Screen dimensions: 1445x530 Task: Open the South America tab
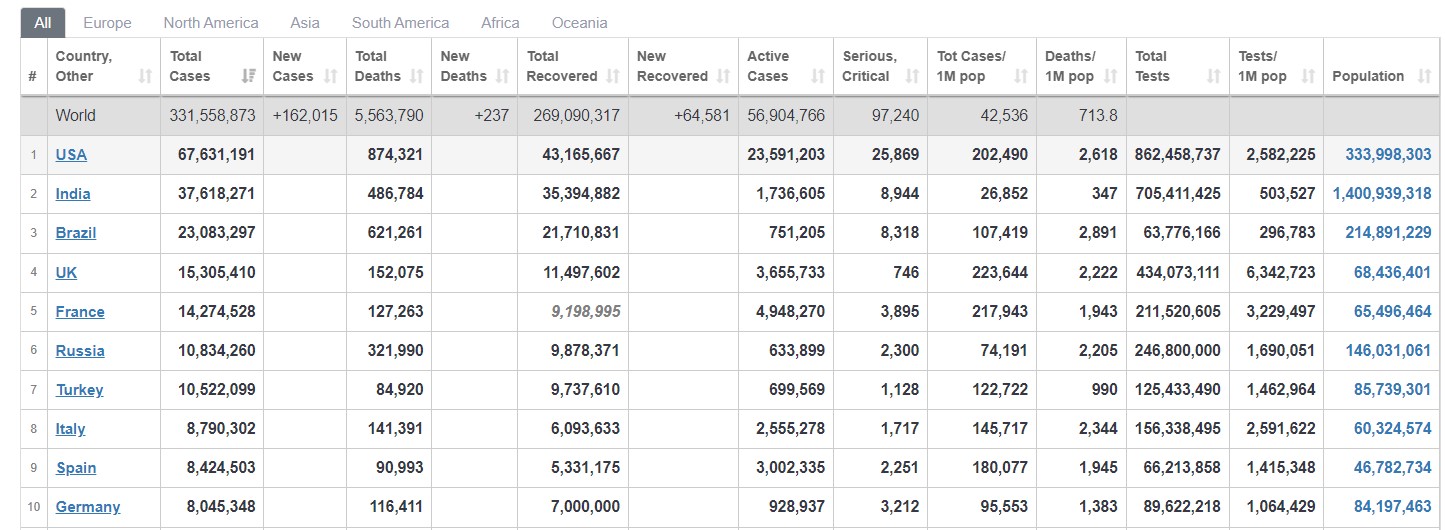tap(400, 22)
